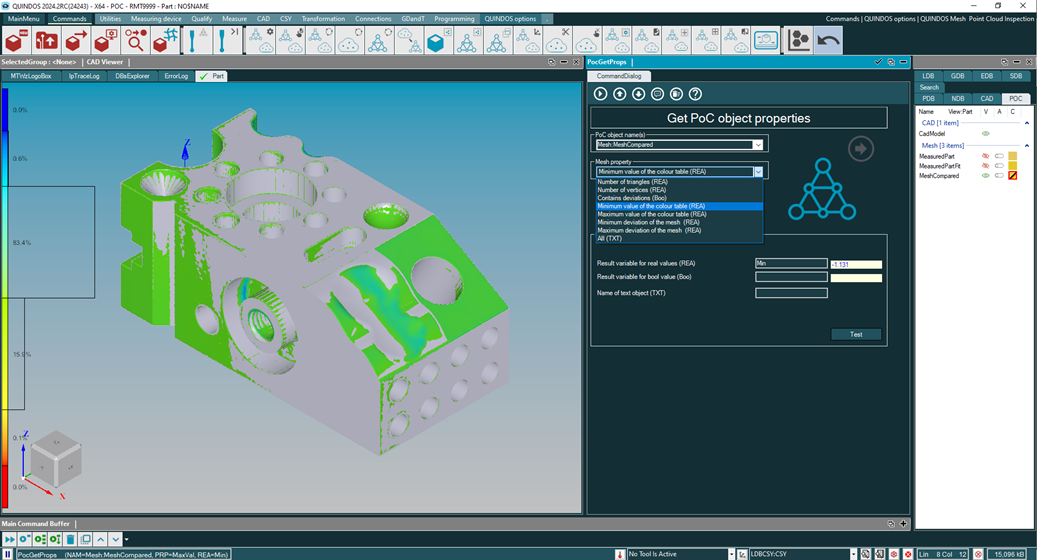Click the blue monitor screen toolbar icon
The image size is (1037, 560).
coord(766,40)
